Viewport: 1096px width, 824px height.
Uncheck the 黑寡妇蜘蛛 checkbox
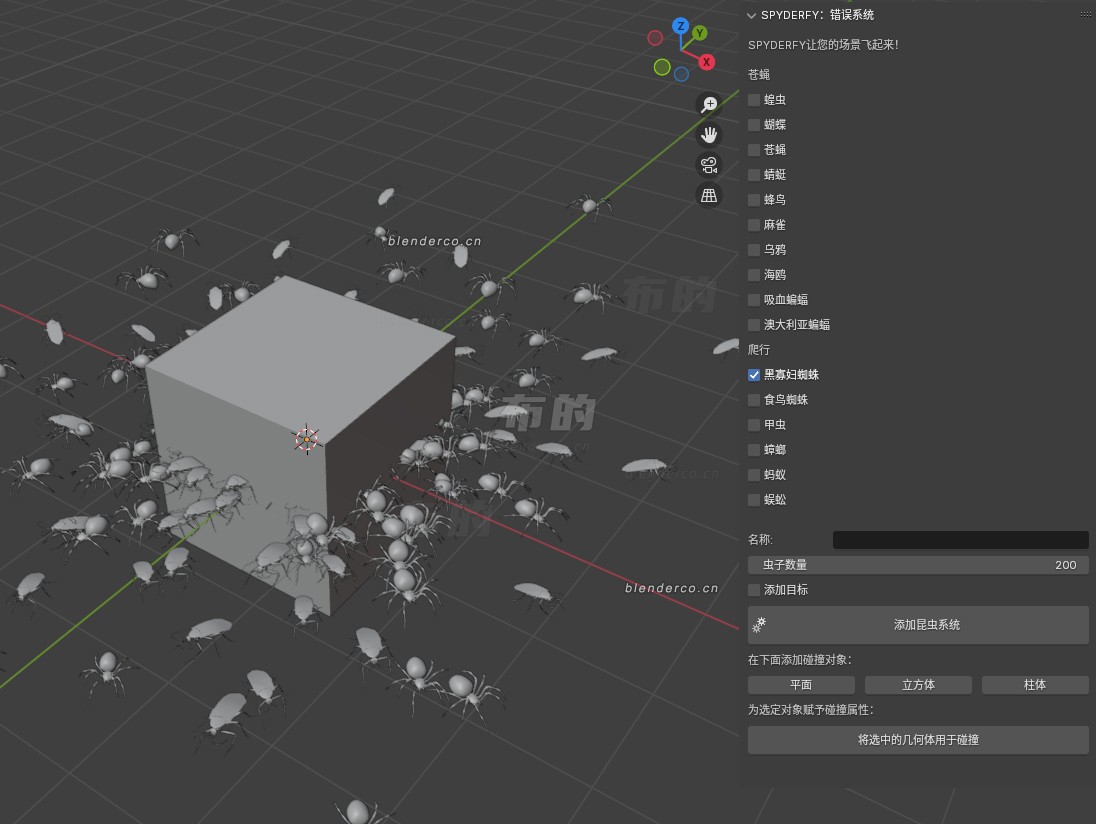point(754,375)
